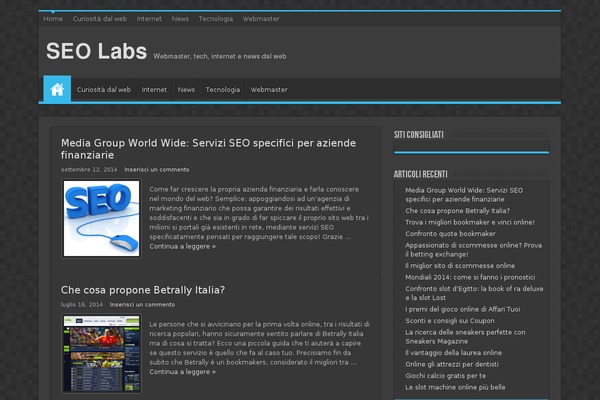This screenshot has height=400, width=600.
Task: Click the blue home icon button
Action: click(x=57, y=89)
